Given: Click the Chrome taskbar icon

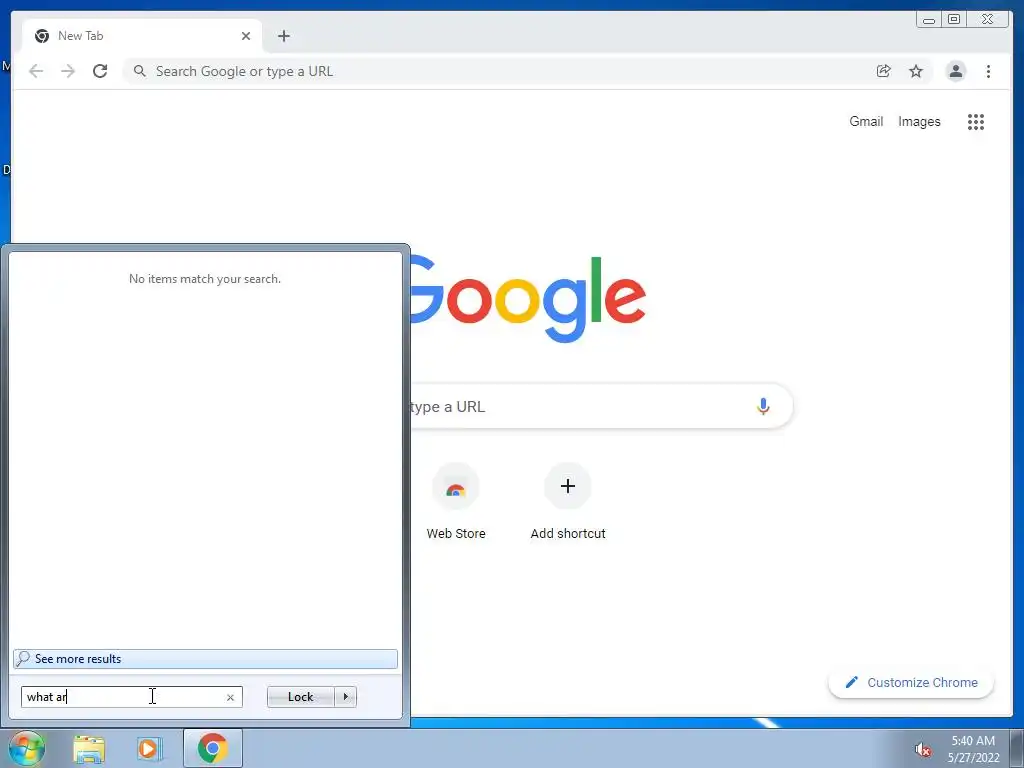Looking at the screenshot, I should tap(213, 748).
